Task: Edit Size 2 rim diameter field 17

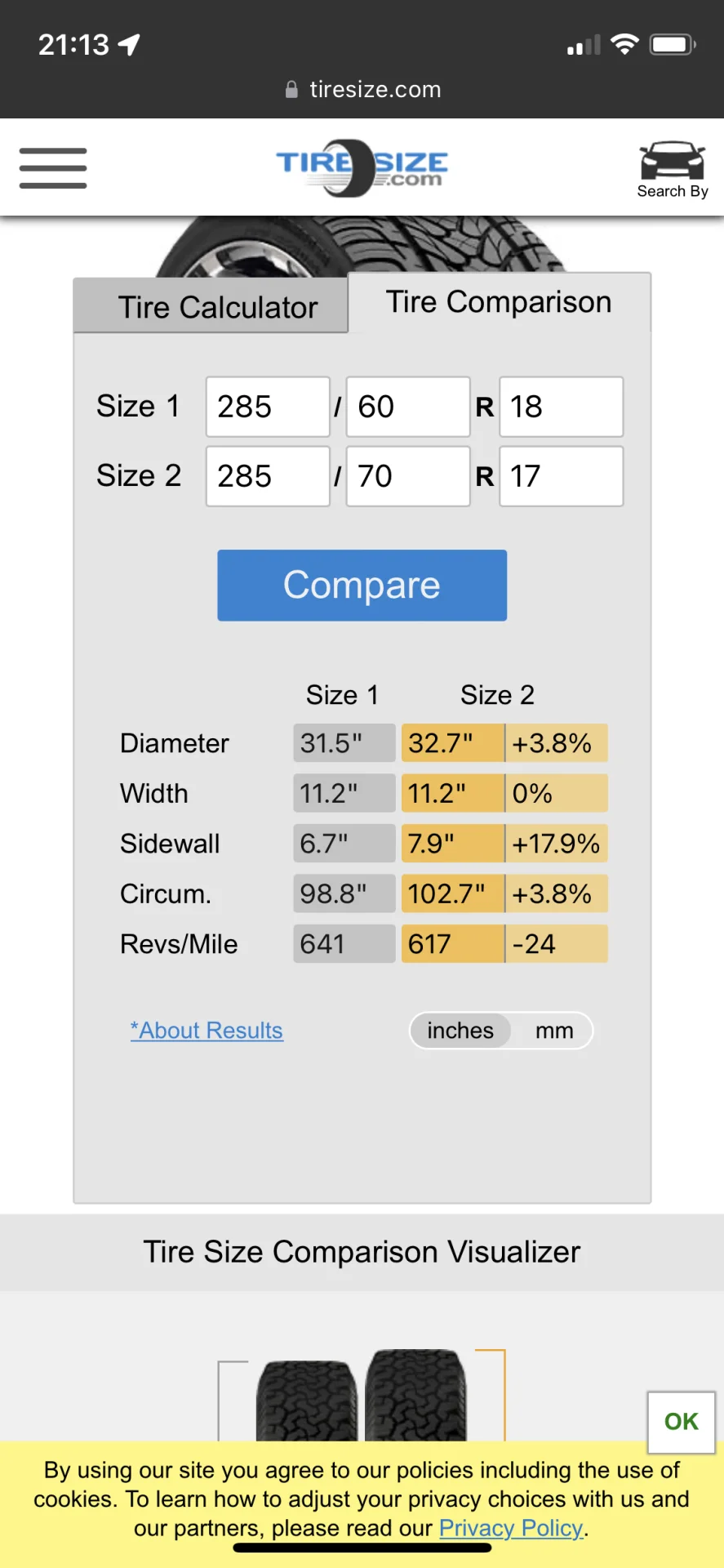Action: [562, 476]
